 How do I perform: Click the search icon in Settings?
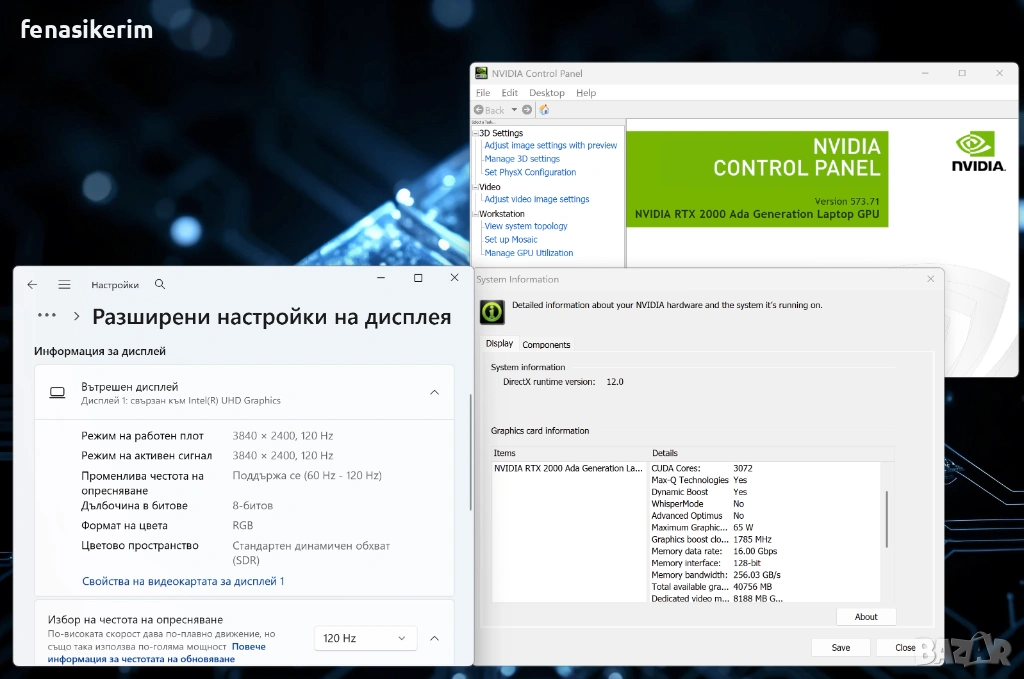160,285
